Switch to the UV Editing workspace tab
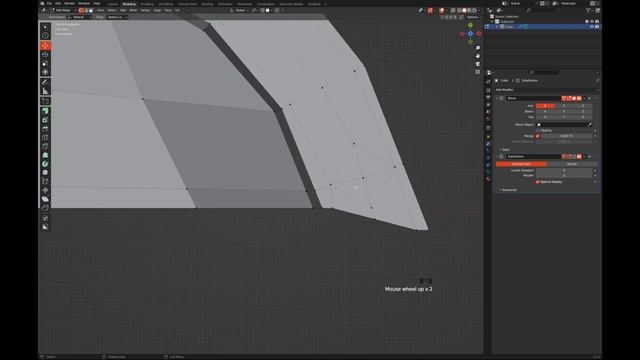This screenshot has height=360, width=640. click(165, 4)
